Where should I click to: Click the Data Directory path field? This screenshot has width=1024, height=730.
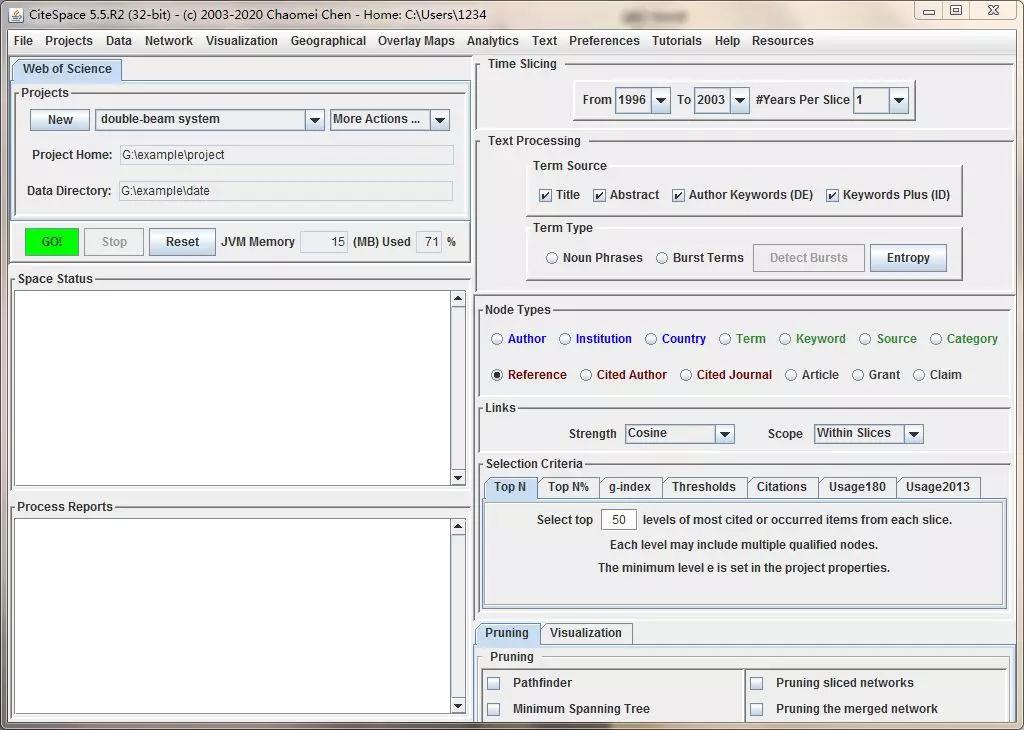[x=285, y=191]
